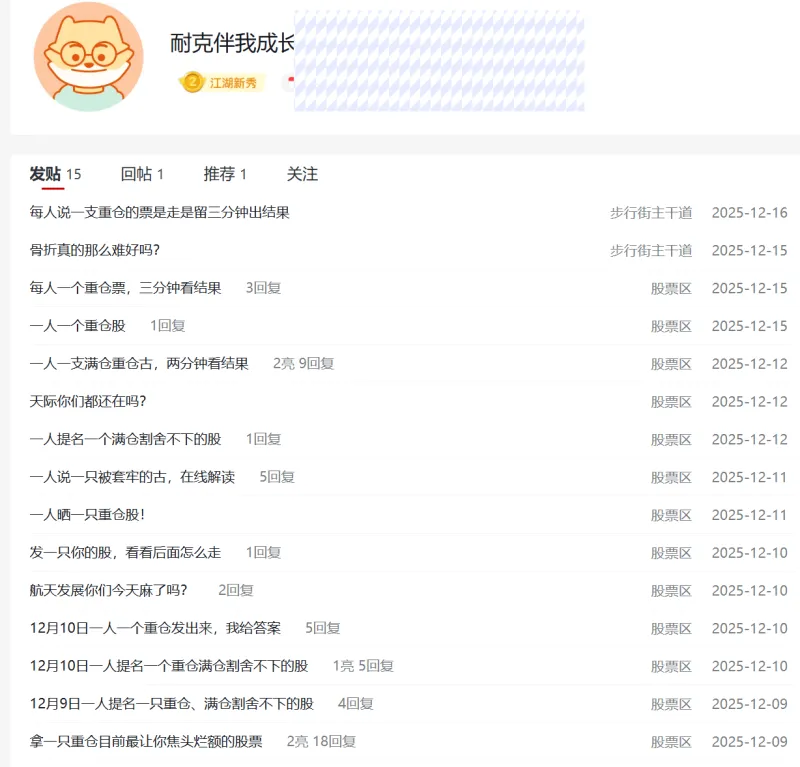This screenshot has width=800, height=767.
Task: Open post 每人说一支重仓的票是走是留三分钟出结果
Action: tap(160, 212)
